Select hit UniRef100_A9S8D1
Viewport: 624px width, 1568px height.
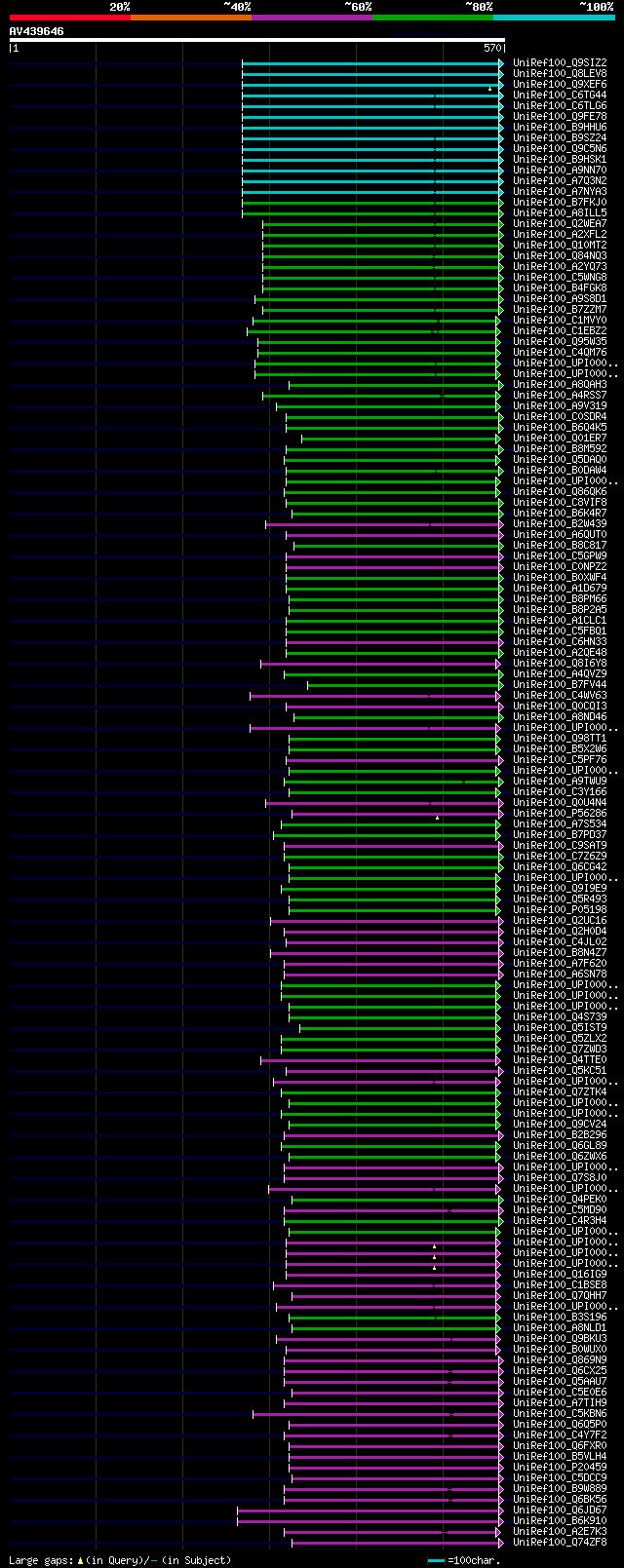click(x=560, y=299)
